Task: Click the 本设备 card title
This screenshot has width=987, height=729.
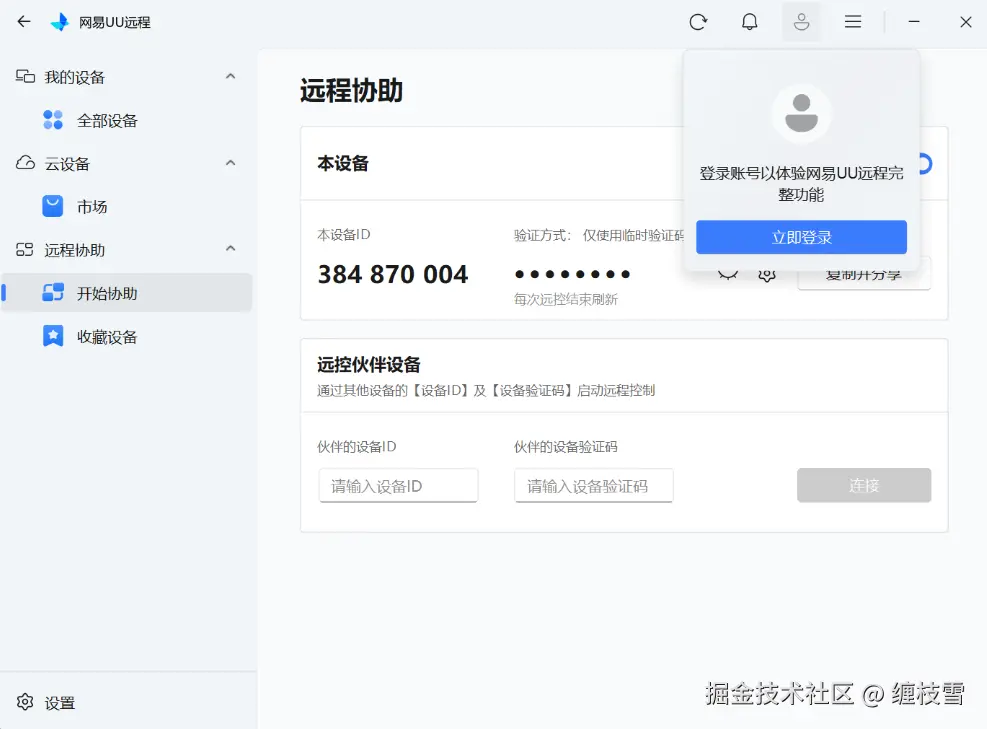Action: pyautogui.click(x=343, y=164)
